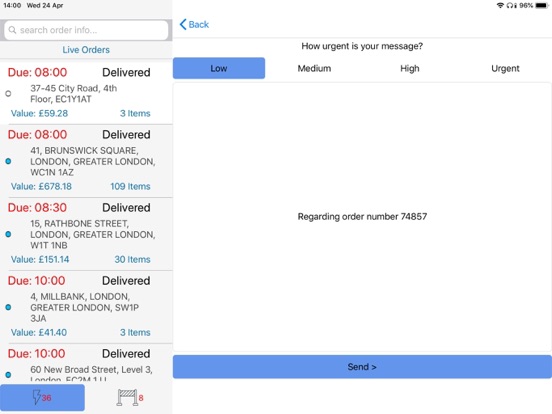Click Delivered status of City Road order
This screenshot has height=414, width=552.
[126, 72]
